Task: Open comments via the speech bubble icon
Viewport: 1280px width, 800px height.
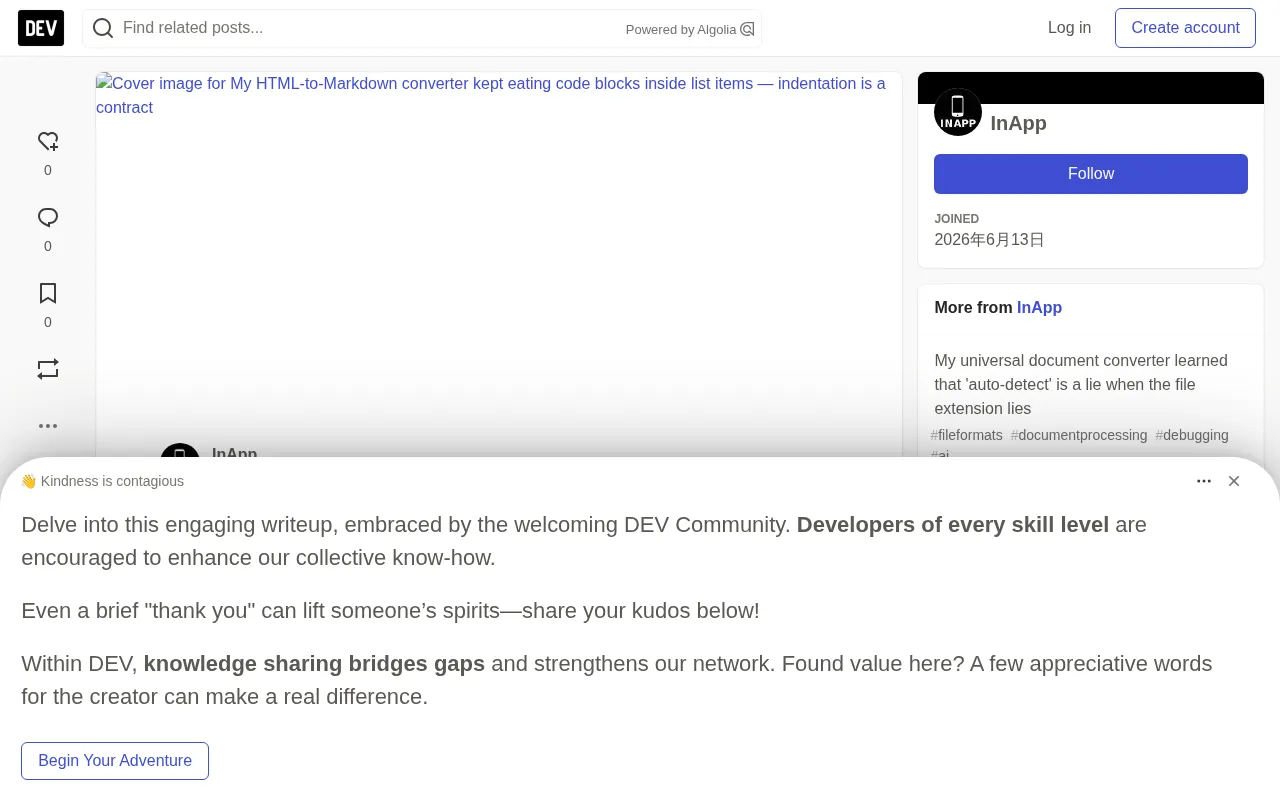Action: click(48, 218)
